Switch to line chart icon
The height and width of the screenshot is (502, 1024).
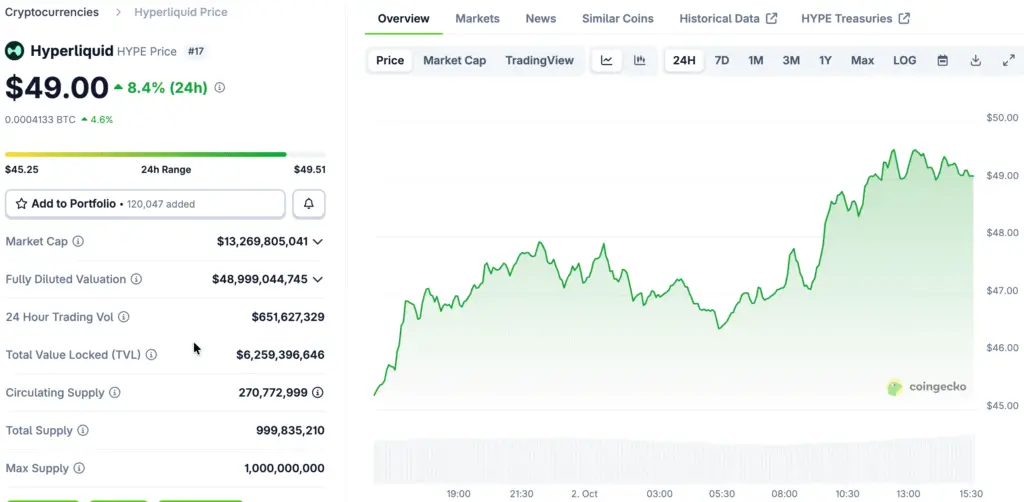pos(606,60)
